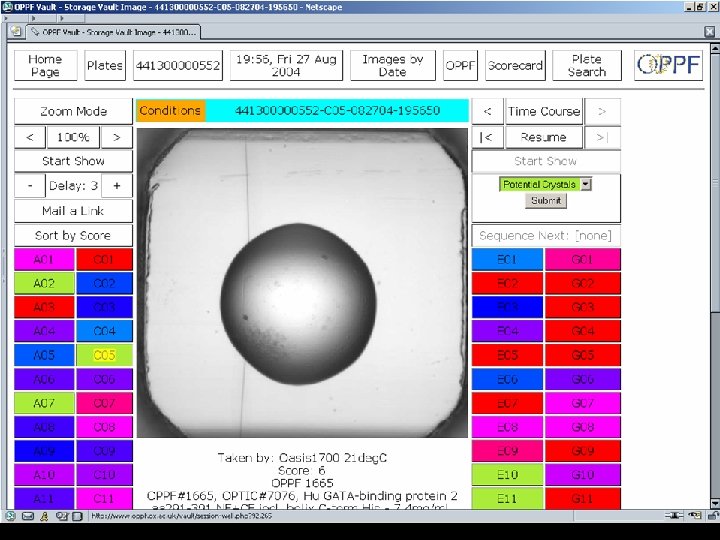Screen dimensions: 720x540
Task: Go to previous time course image
Action: pyautogui.click(x=486, y=111)
